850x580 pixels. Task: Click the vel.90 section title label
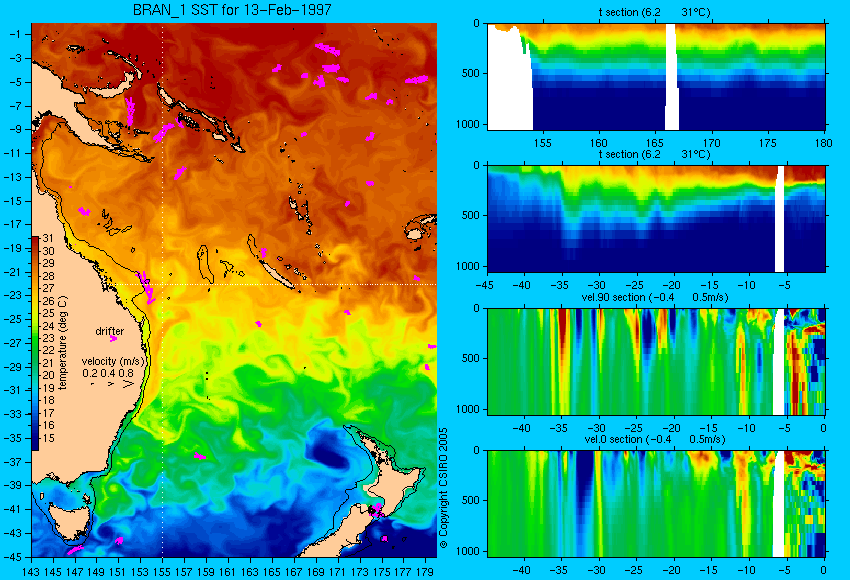[x=655, y=297]
